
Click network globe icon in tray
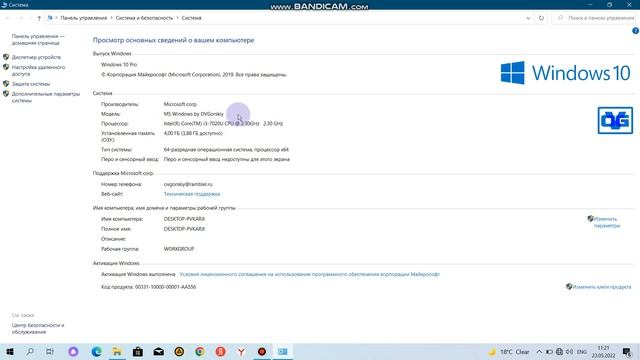click(x=559, y=351)
